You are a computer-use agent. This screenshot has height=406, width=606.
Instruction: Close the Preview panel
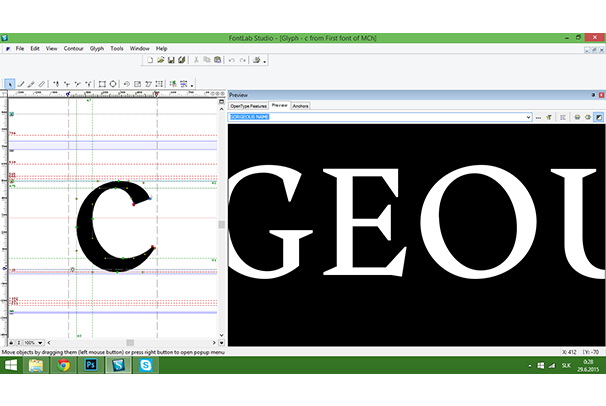click(600, 96)
